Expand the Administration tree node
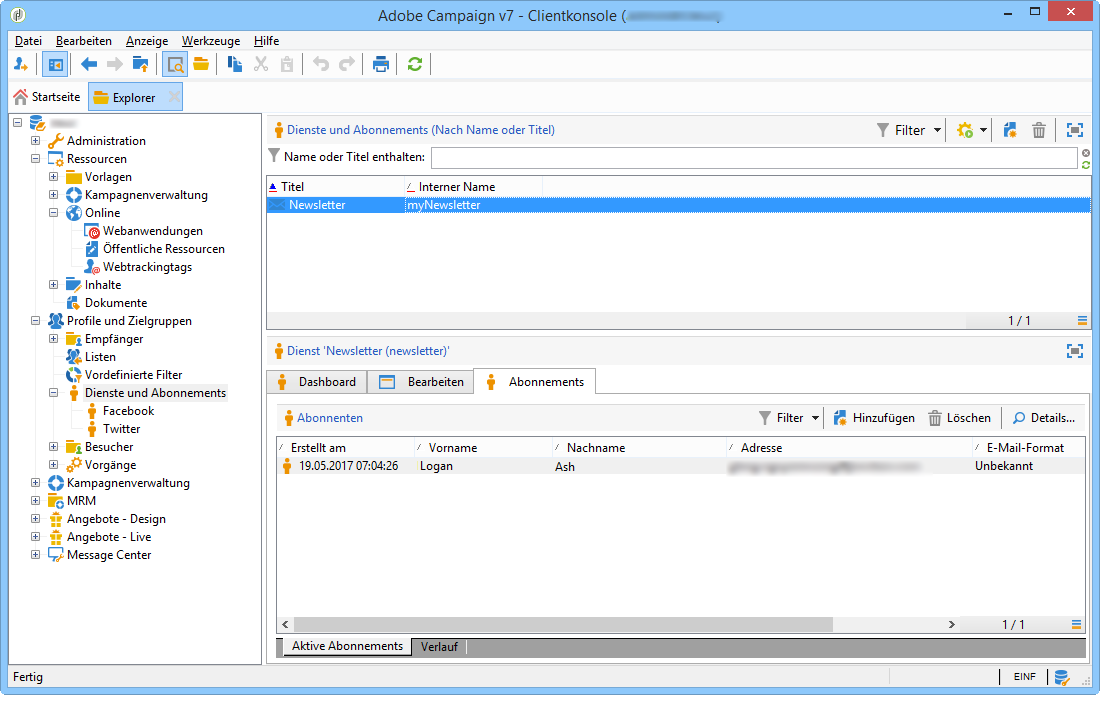Image resolution: width=1100 pixels, height=707 pixels. pos(35,140)
